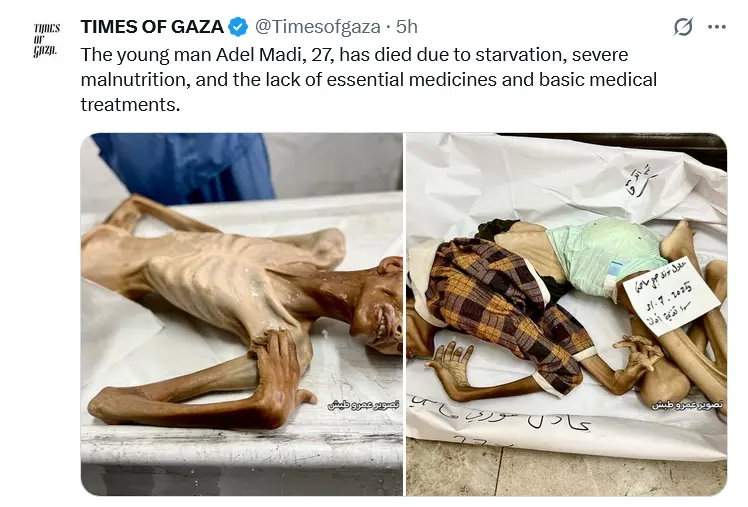This screenshot has width=748, height=507.
Task: Open the three-dot more options menu
Action: click(x=717, y=27)
